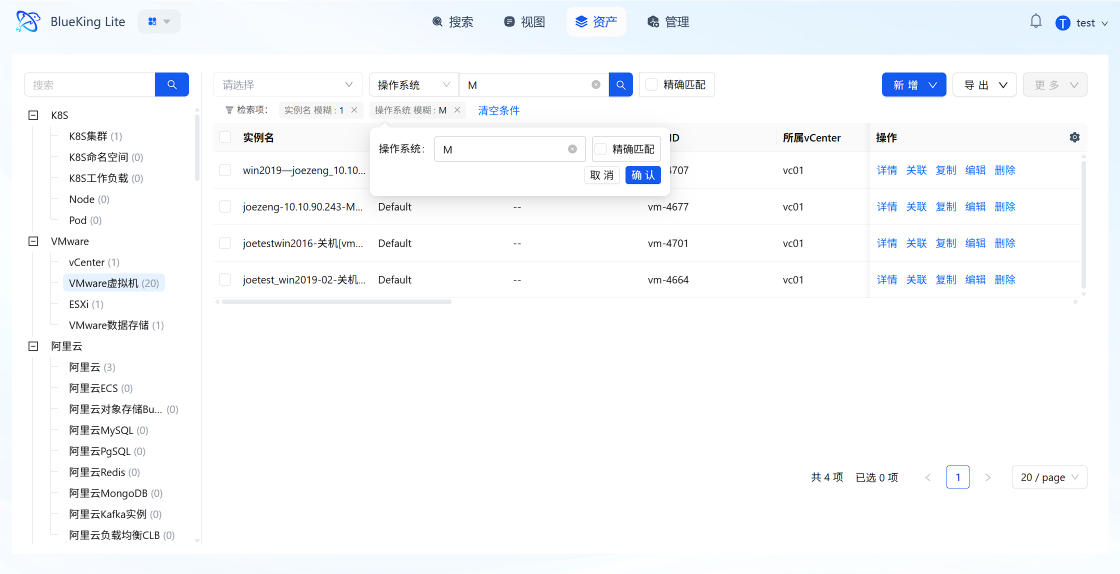1120x574 pixels.
Task: Check the joetestwin2016 row checkbox
Action: click(225, 243)
